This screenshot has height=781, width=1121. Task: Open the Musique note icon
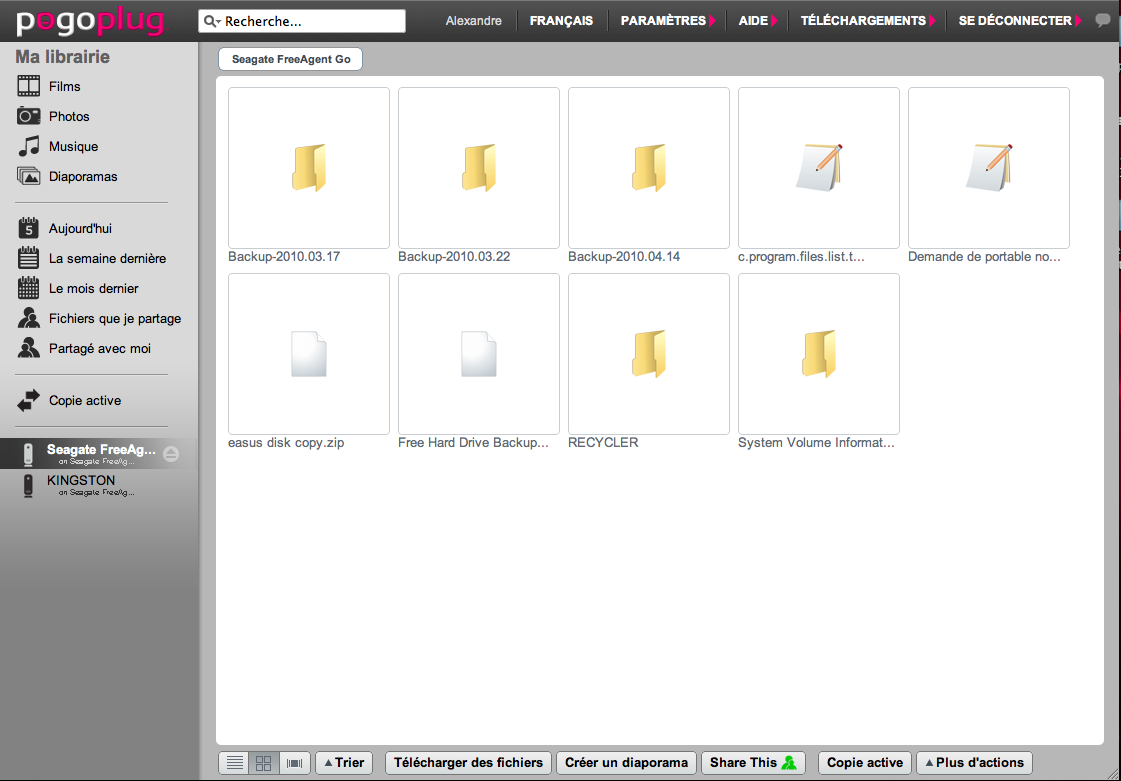point(29,146)
